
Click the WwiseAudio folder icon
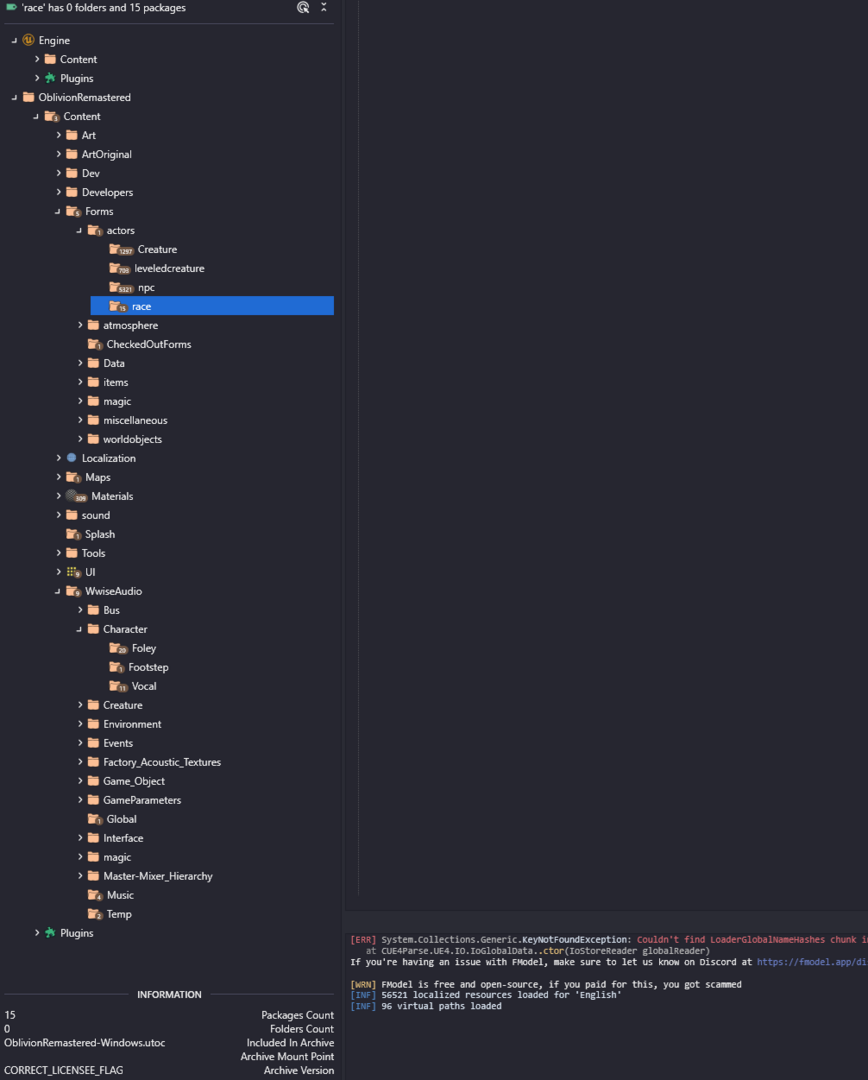pyautogui.click(x=74, y=591)
